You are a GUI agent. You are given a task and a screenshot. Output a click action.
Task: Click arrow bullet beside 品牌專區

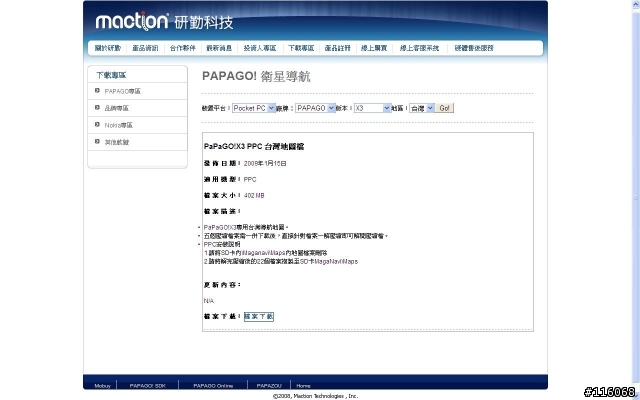(x=97, y=108)
